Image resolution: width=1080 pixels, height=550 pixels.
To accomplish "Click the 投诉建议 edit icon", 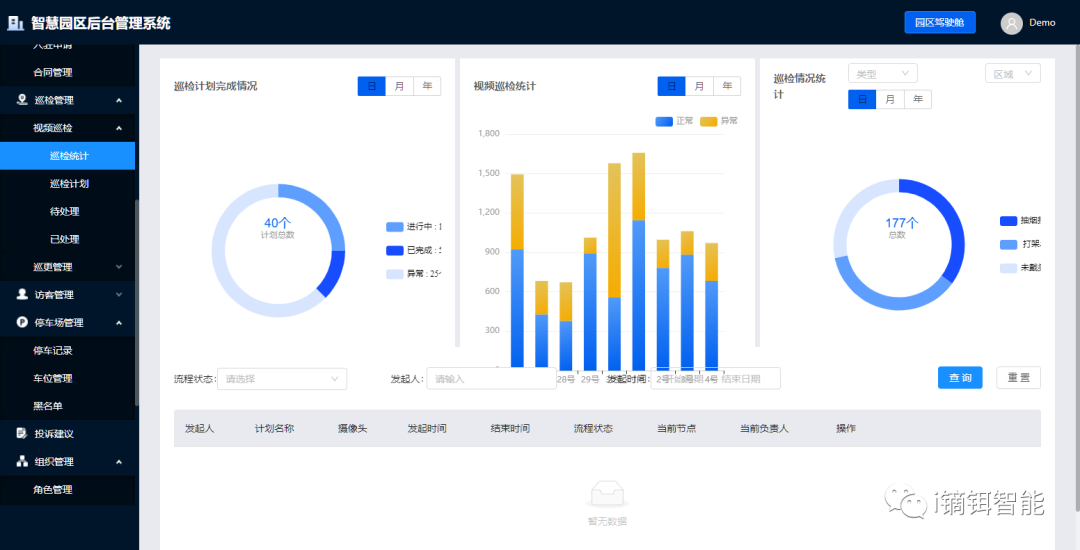I will (x=22, y=434).
